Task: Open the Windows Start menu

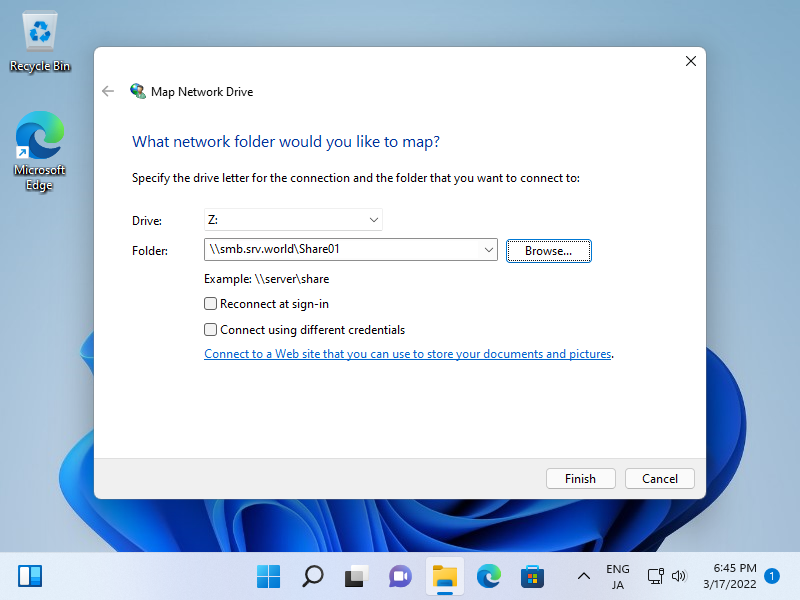Action: [268, 576]
